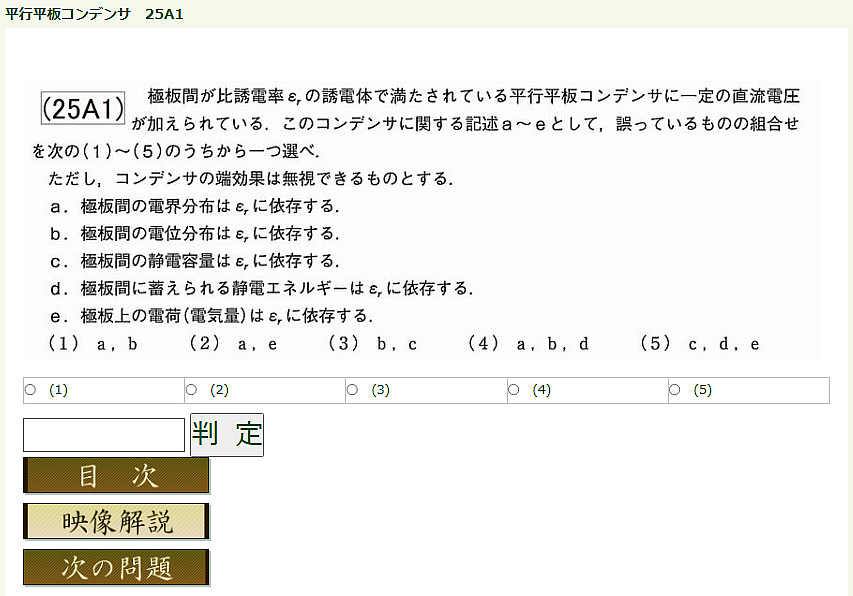853x596 pixels.
Task: Go to 次の問題 next question
Action: pyautogui.click(x=117, y=567)
